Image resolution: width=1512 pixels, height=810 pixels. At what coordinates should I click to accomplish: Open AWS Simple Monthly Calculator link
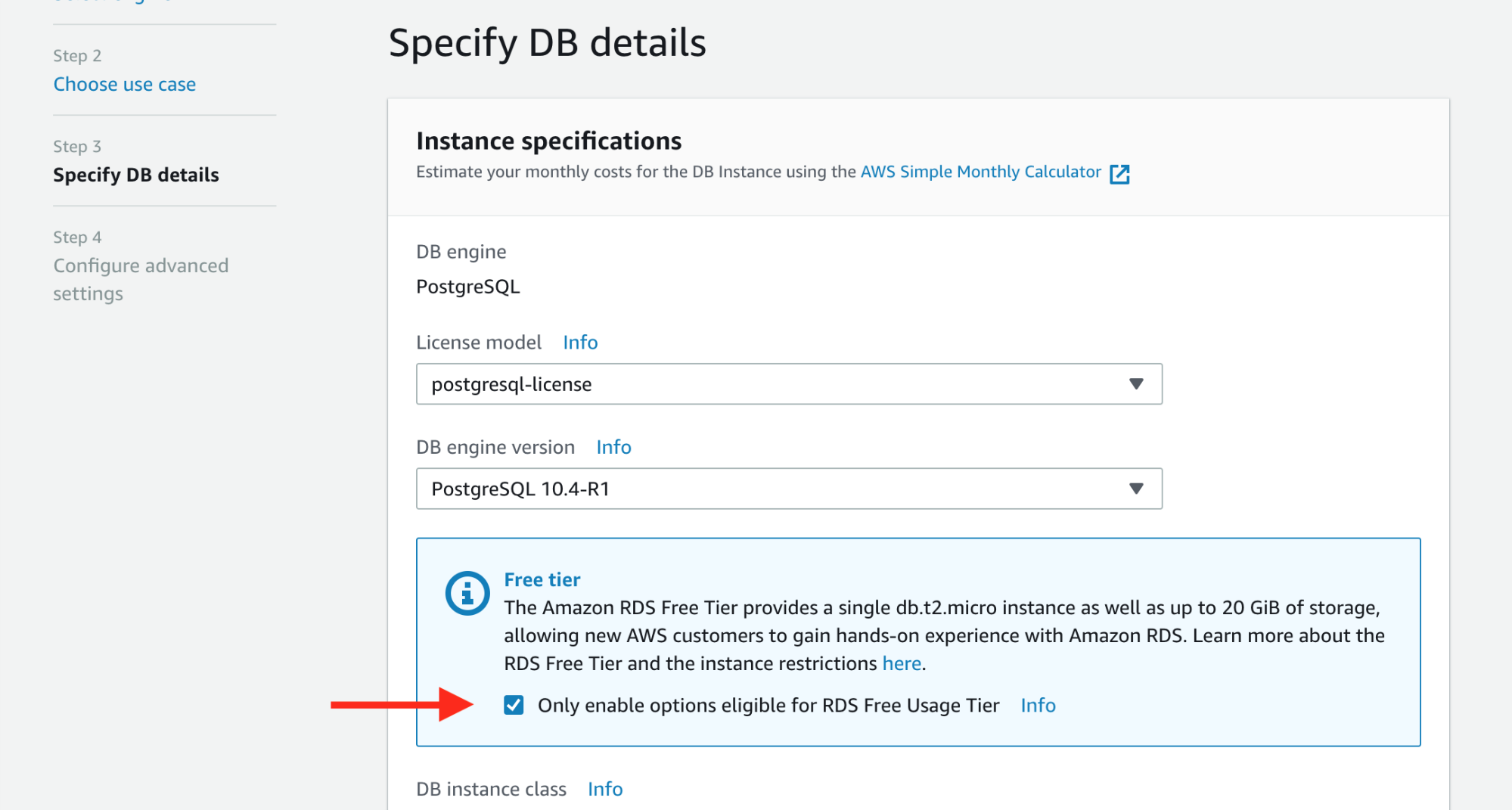point(980,172)
